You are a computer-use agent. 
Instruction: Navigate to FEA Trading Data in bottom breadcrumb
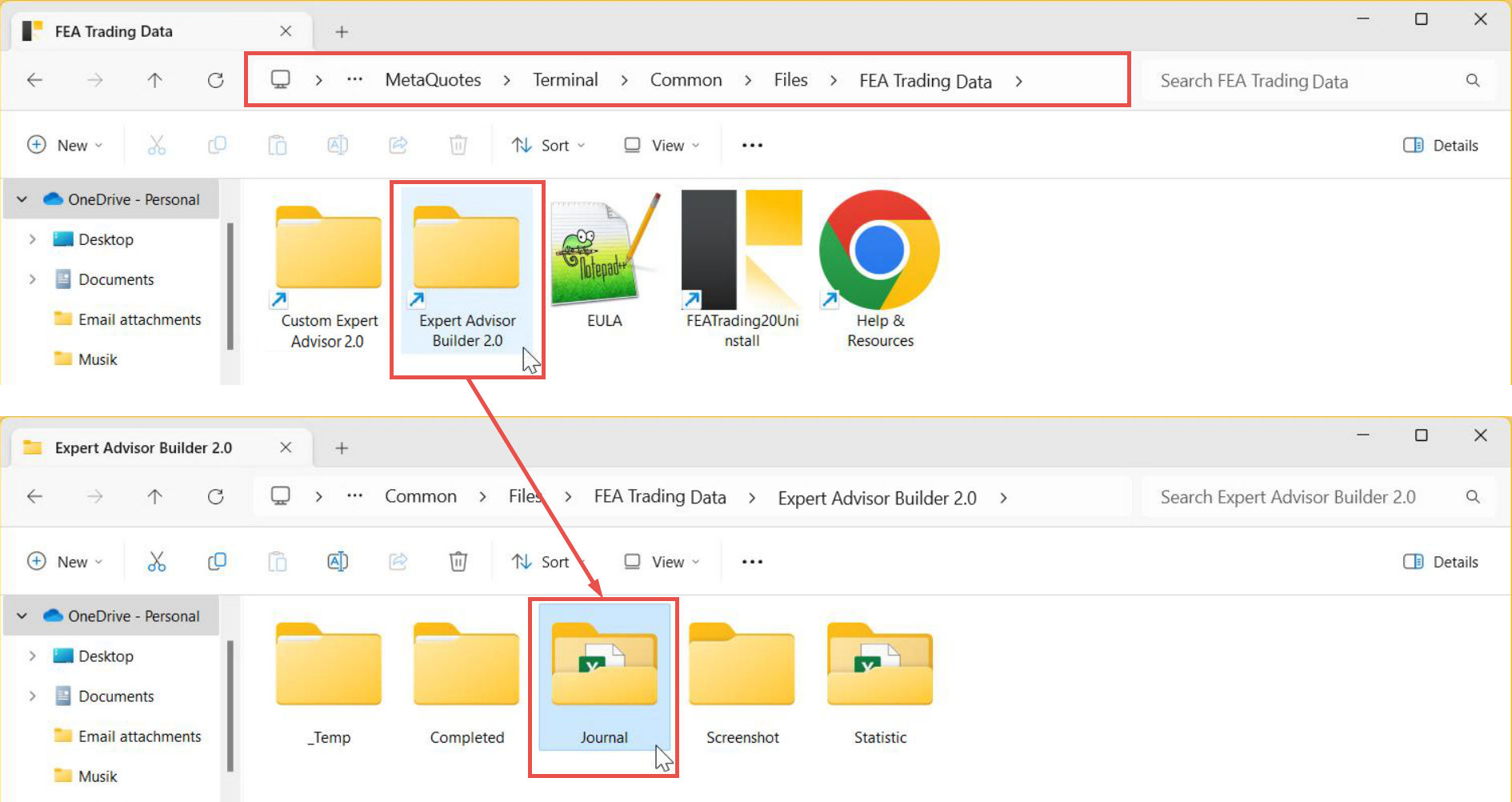tap(660, 497)
